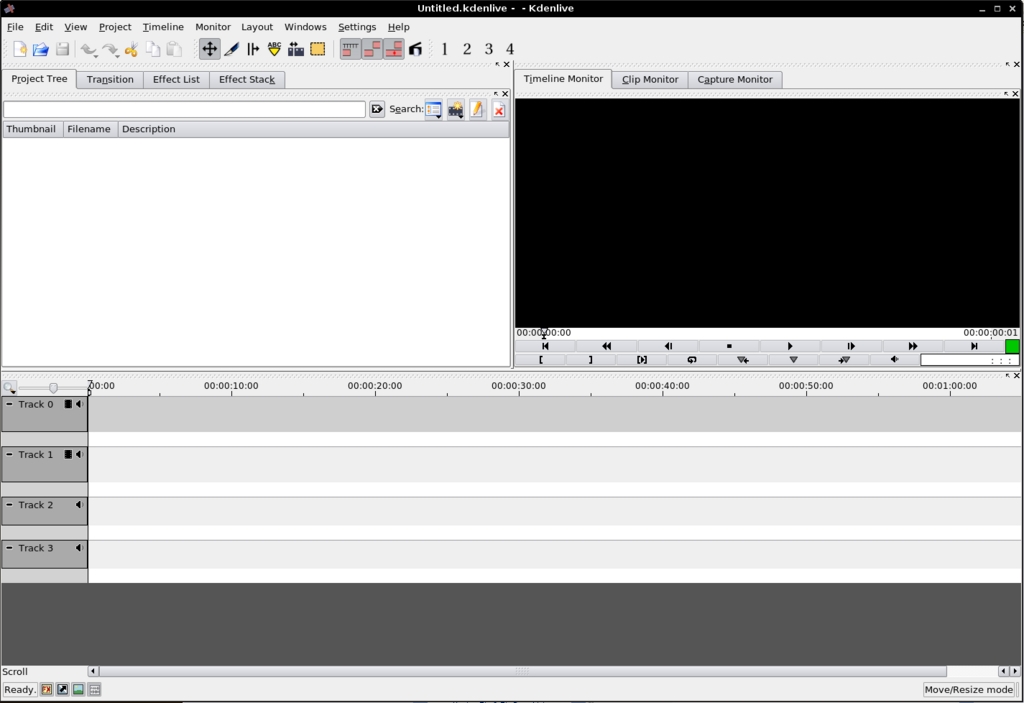Select the Move/Resize tool in the toolbar

[x=210, y=48]
